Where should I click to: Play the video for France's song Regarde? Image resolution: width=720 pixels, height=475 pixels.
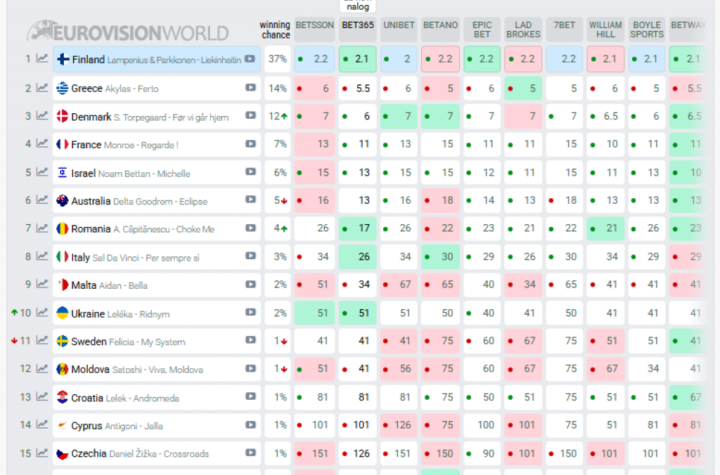(x=250, y=144)
